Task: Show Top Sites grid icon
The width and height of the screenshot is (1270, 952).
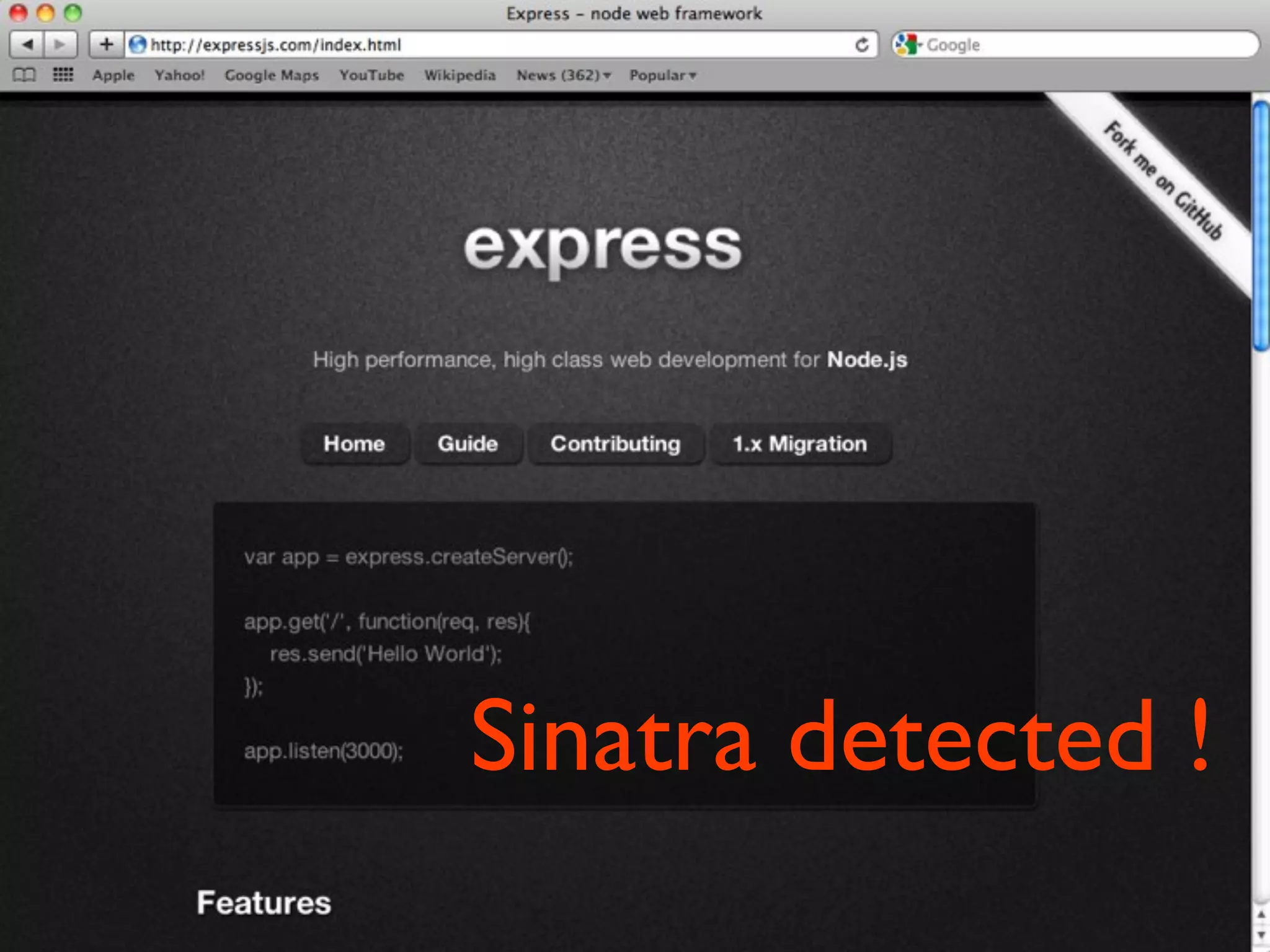Action: click(63, 75)
